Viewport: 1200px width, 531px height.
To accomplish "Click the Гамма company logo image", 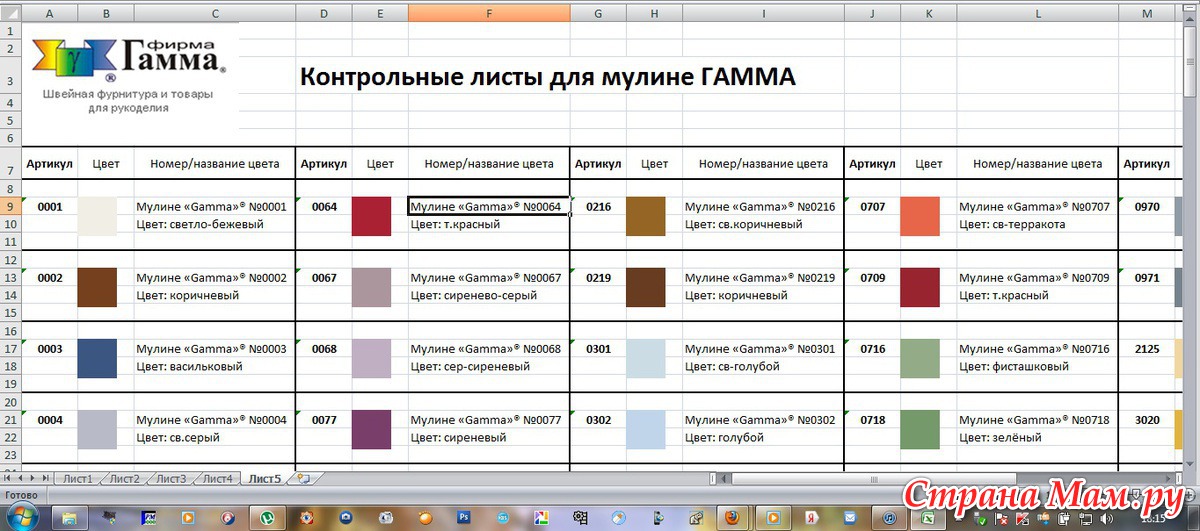I will (x=128, y=77).
